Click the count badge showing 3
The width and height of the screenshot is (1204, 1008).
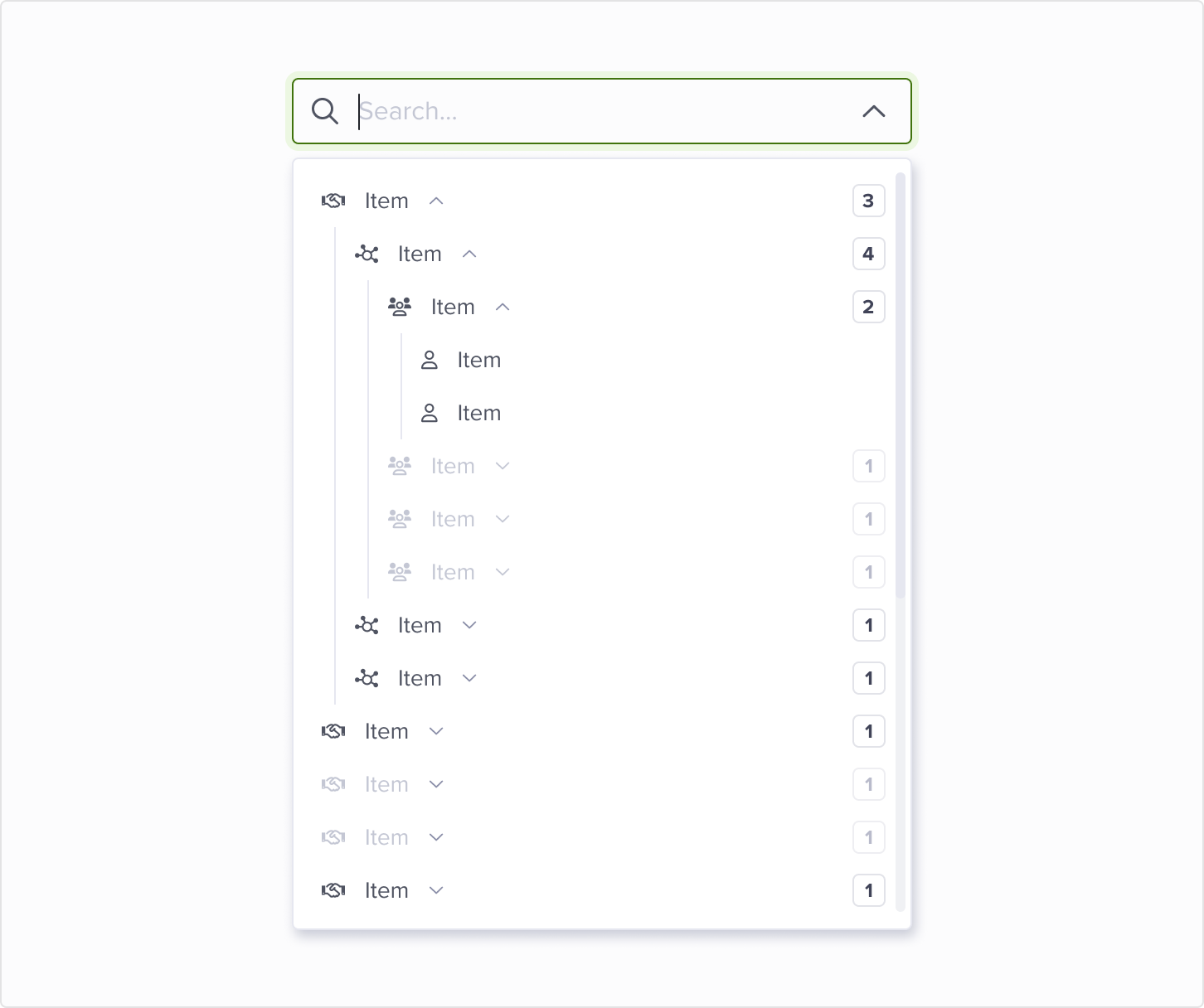click(868, 201)
